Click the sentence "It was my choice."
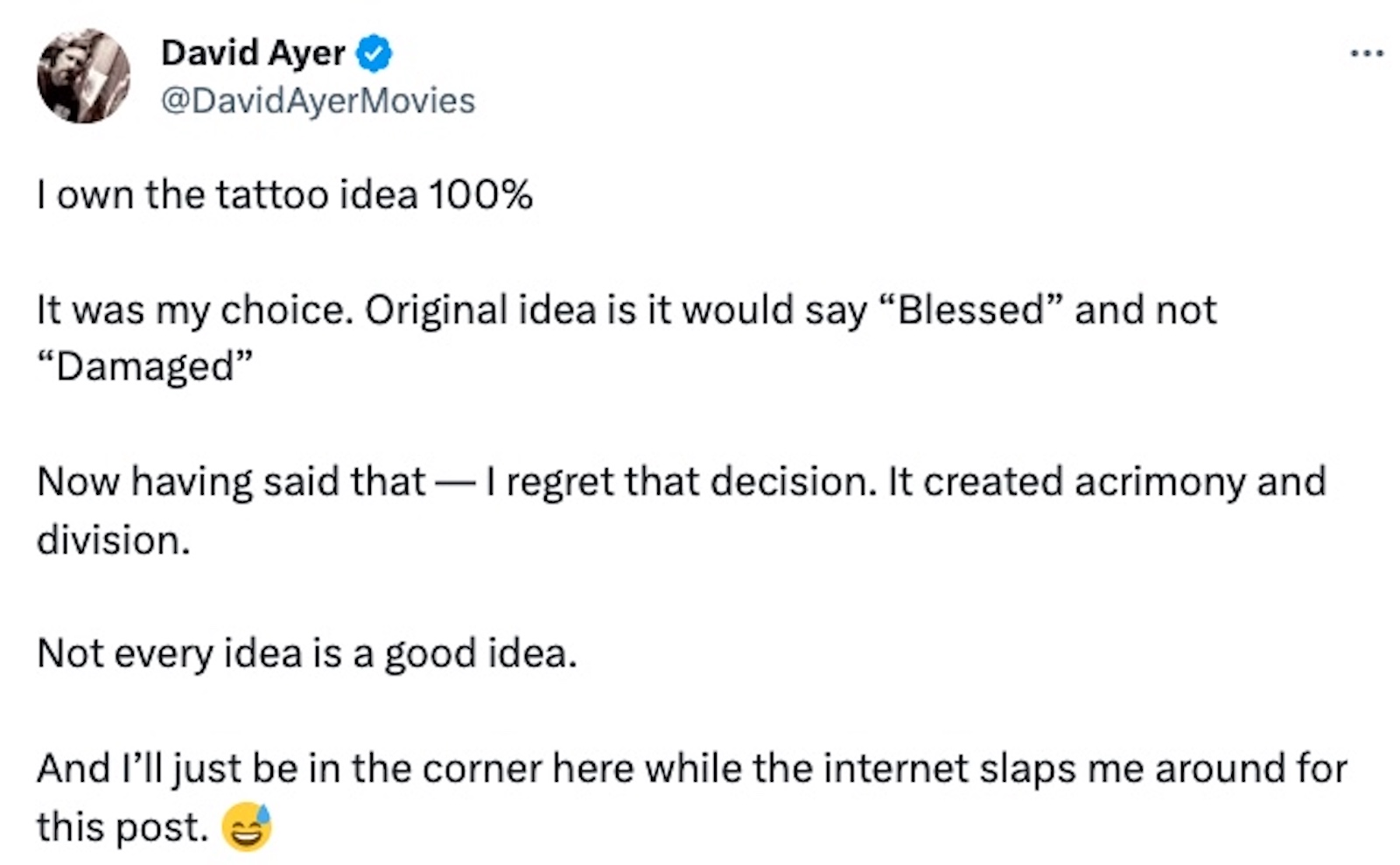Image resolution: width=1400 pixels, height=865 pixels. pyautogui.click(x=195, y=310)
